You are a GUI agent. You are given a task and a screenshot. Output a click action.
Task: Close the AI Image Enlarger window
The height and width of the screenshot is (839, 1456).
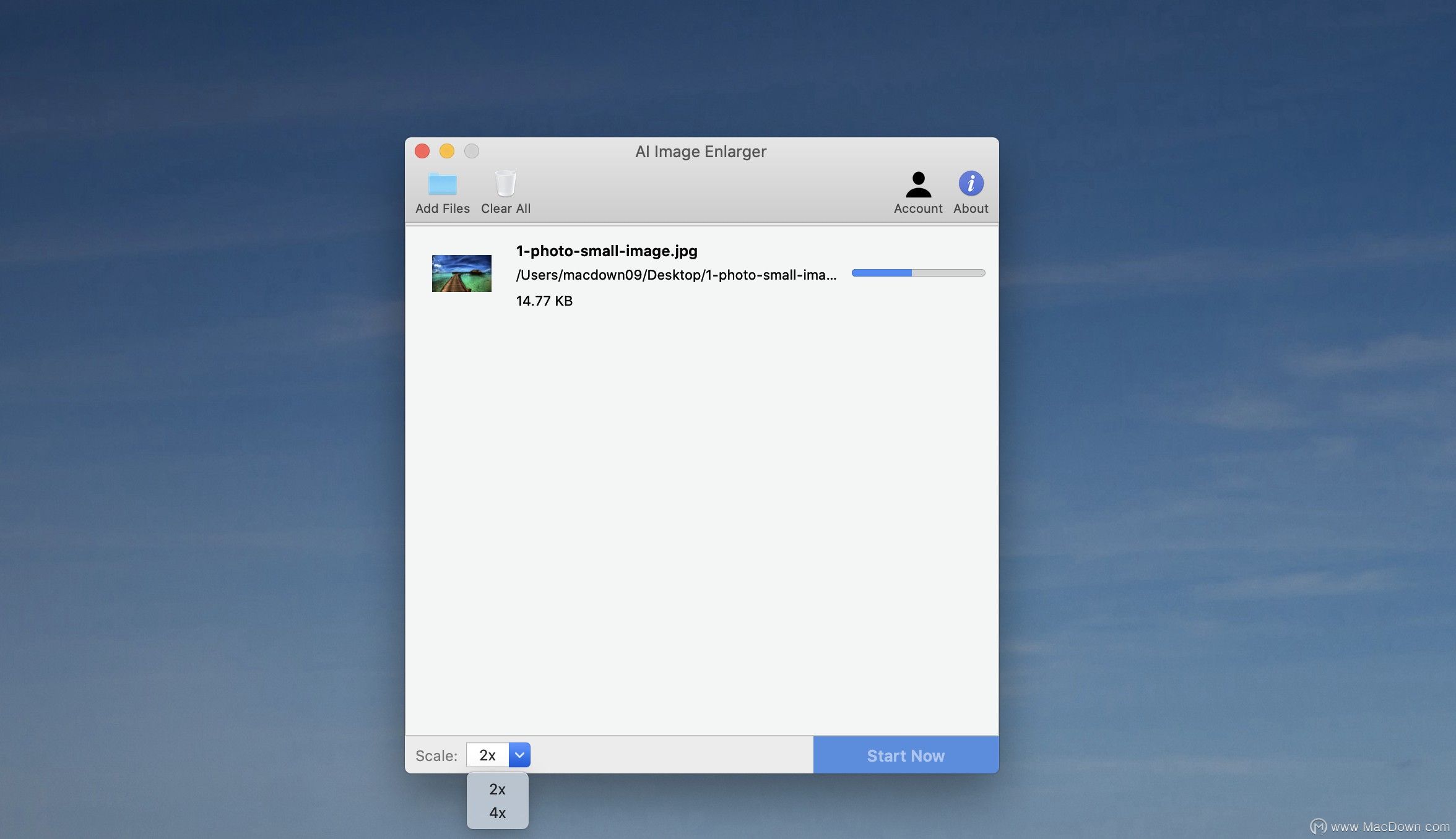[x=422, y=151]
